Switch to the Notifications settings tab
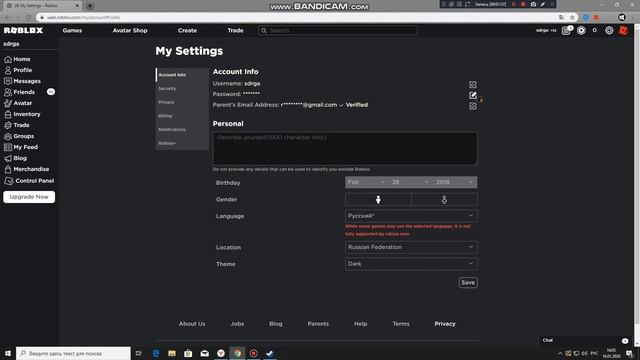This screenshot has height=360, width=640. click(x=182, y=129)
